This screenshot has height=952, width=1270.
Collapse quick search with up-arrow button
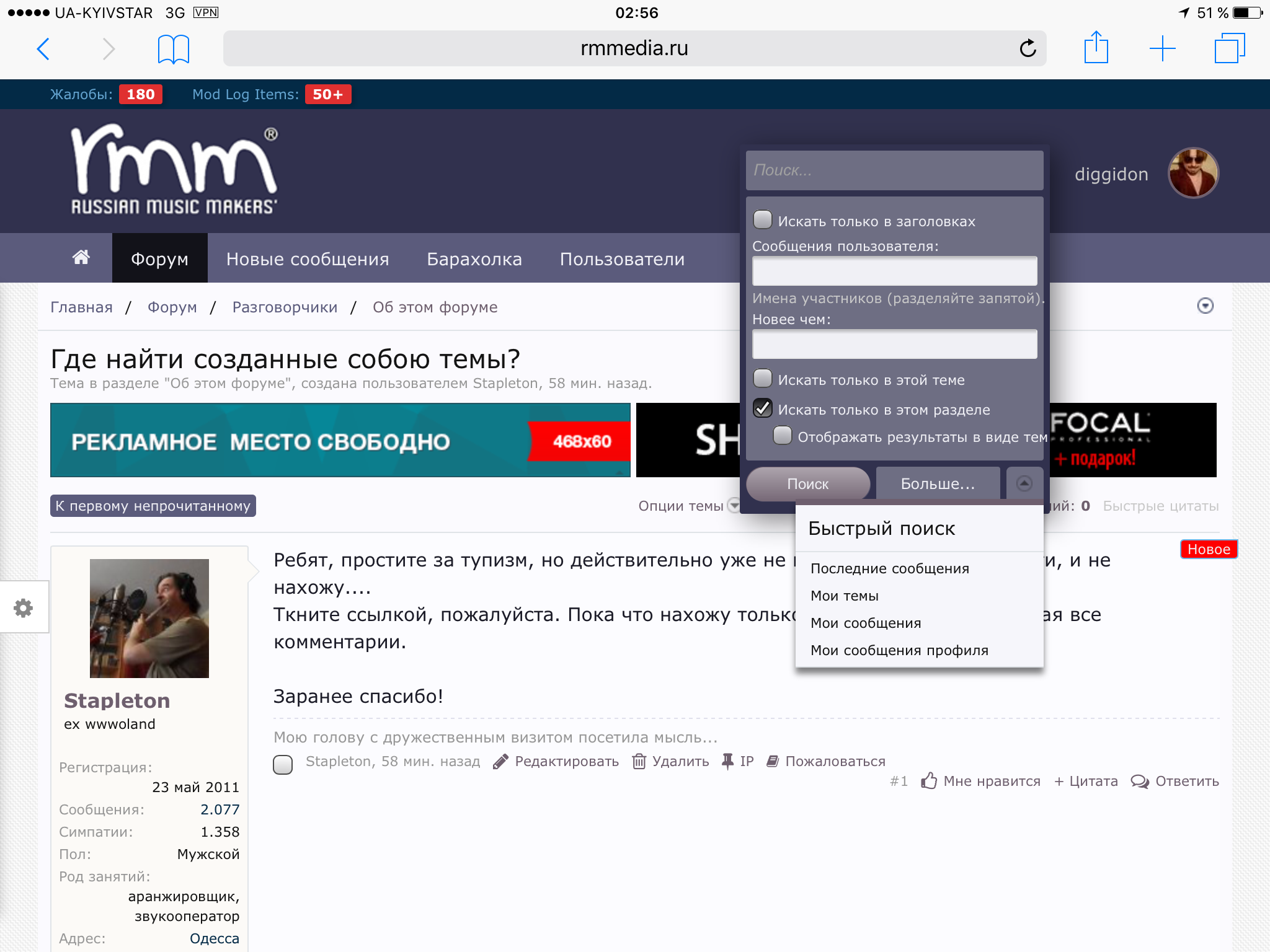[1024, 483]
